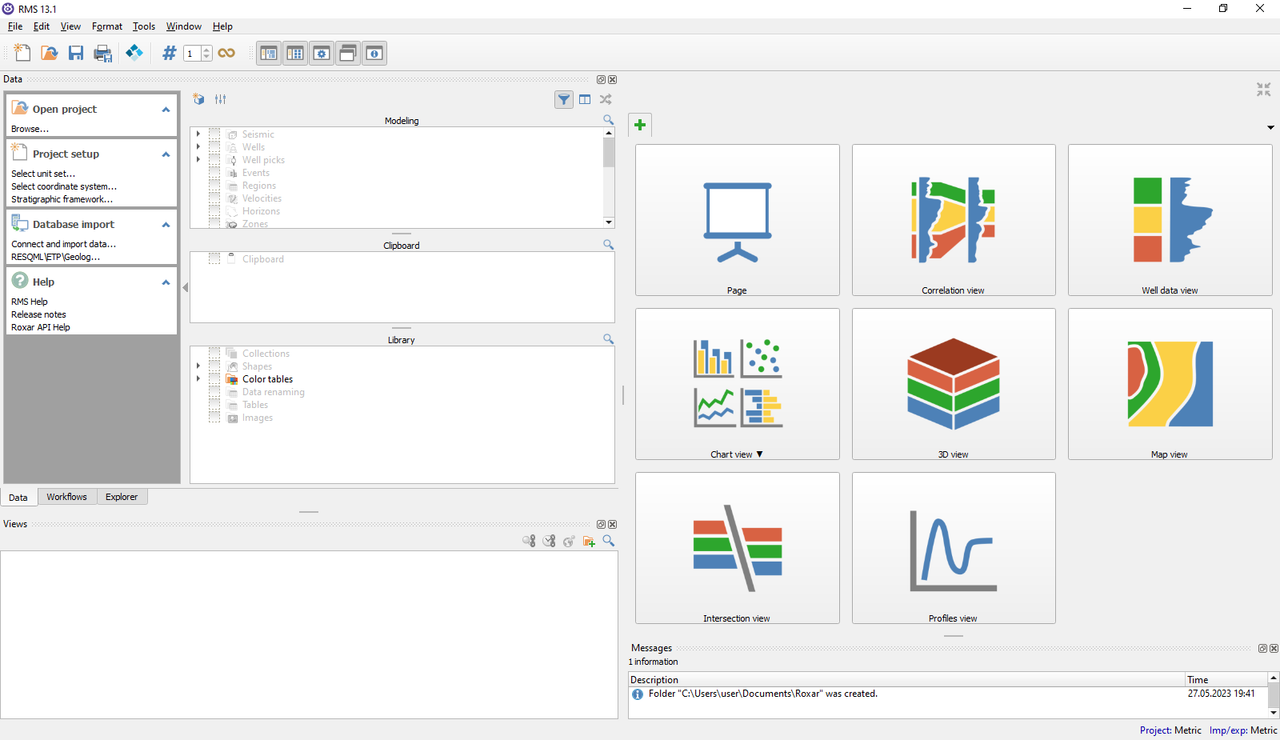
Task: Click the search magnifier beside Library header
Action: (608, 339)
